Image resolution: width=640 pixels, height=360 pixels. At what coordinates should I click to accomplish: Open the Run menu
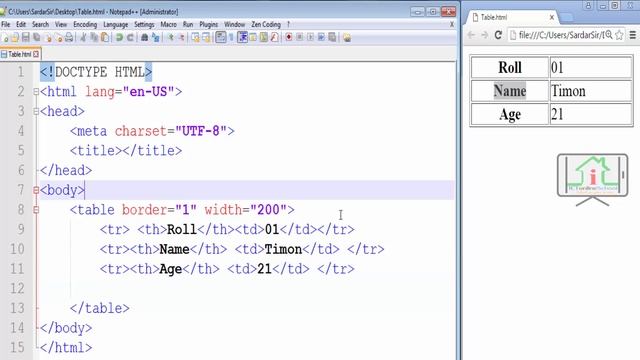coord(188,24)
